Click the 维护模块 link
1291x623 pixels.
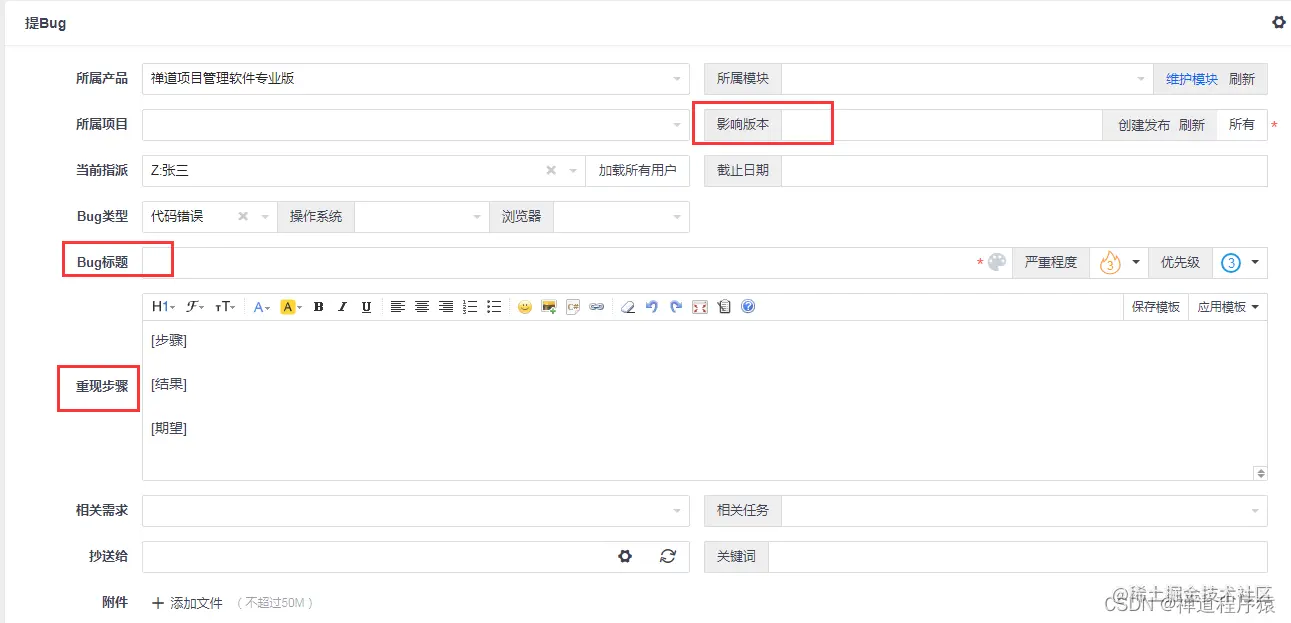point(1190,78)
